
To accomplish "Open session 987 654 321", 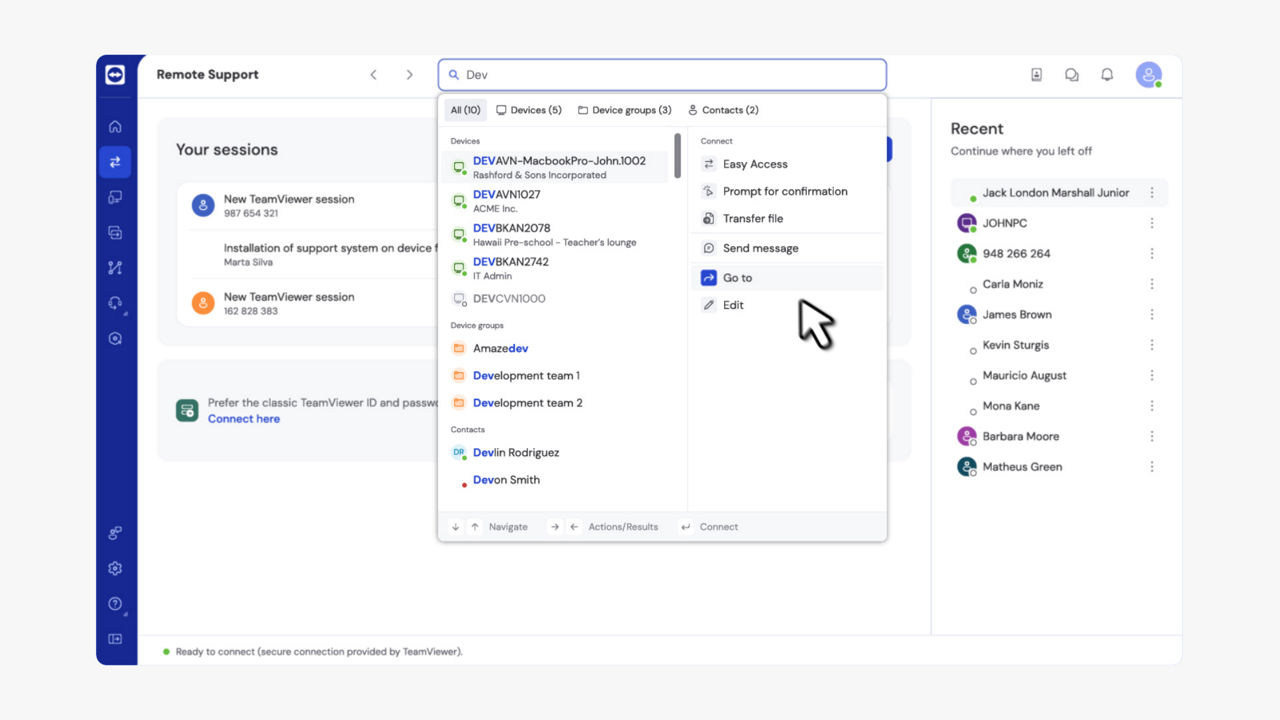I will tap(314, 206).
